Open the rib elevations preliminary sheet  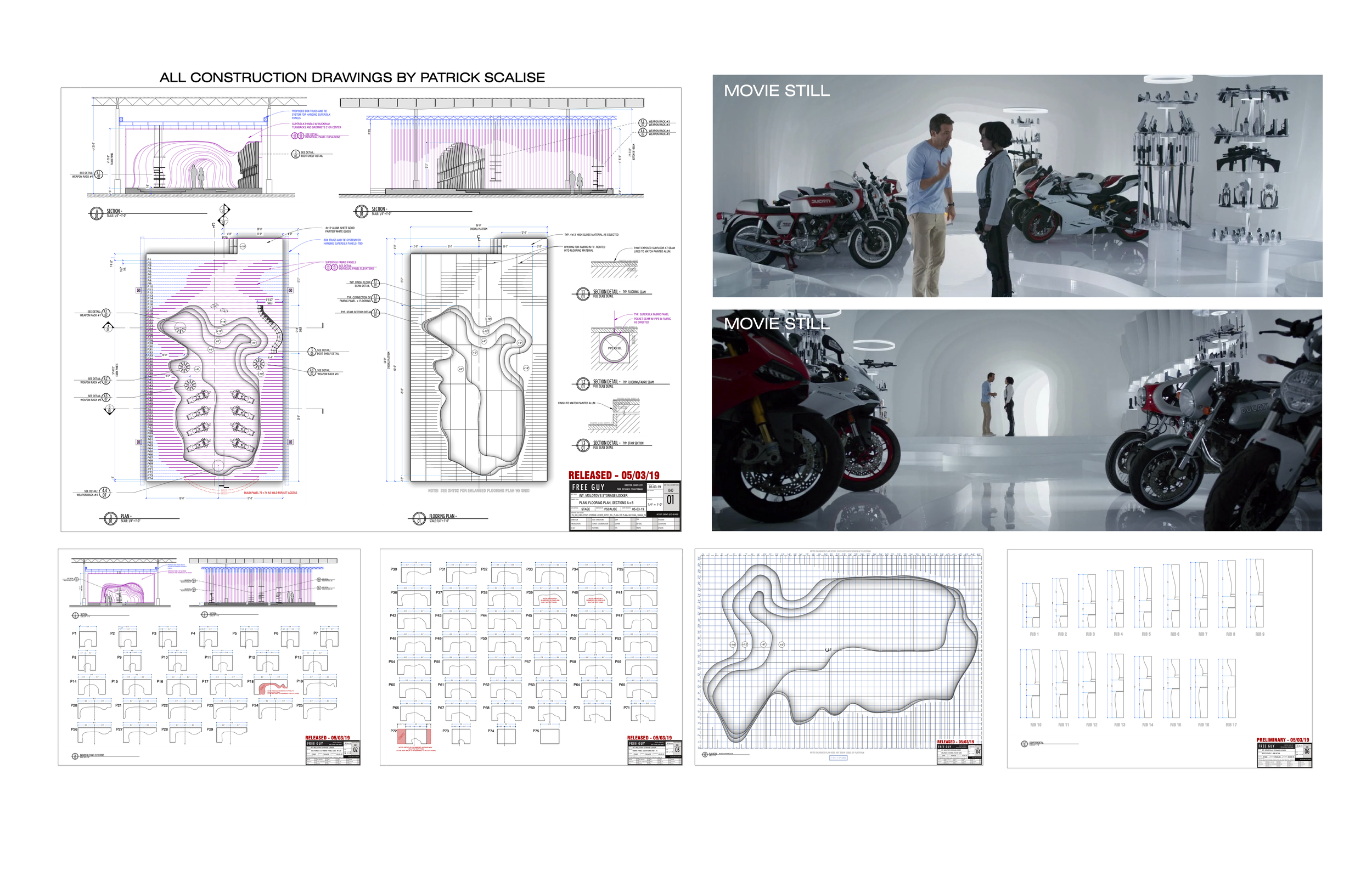click(1160, 659)
